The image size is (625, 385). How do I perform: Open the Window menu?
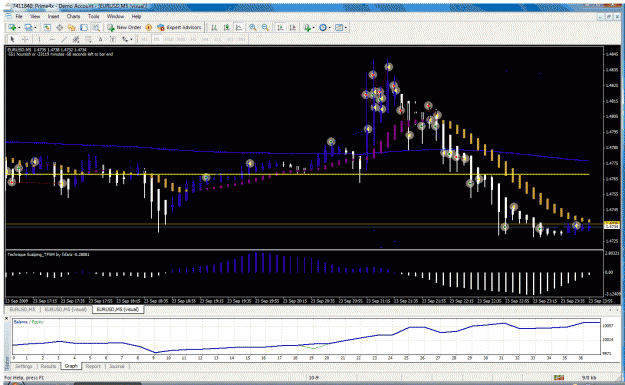point(116,16)
